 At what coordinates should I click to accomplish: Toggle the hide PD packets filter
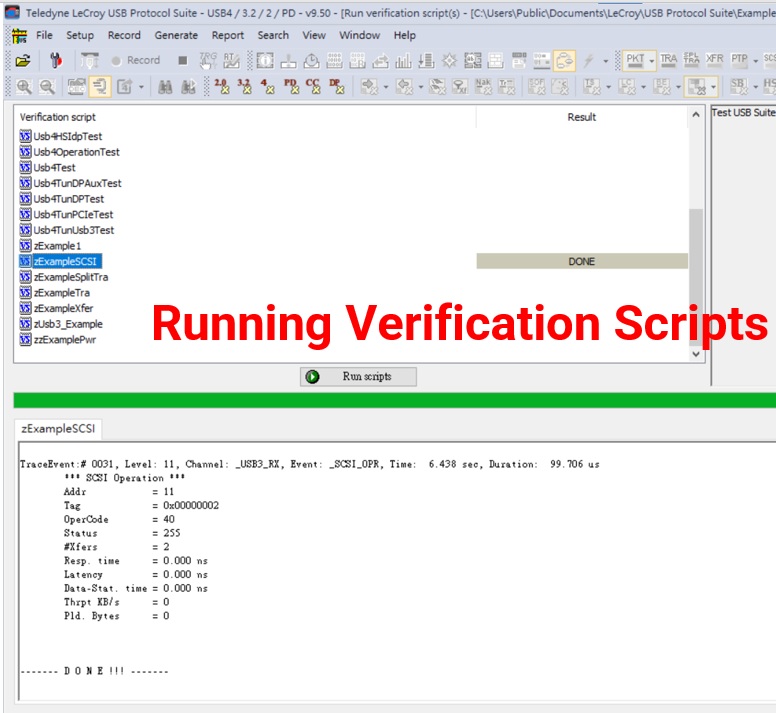(x=291, y=87)
